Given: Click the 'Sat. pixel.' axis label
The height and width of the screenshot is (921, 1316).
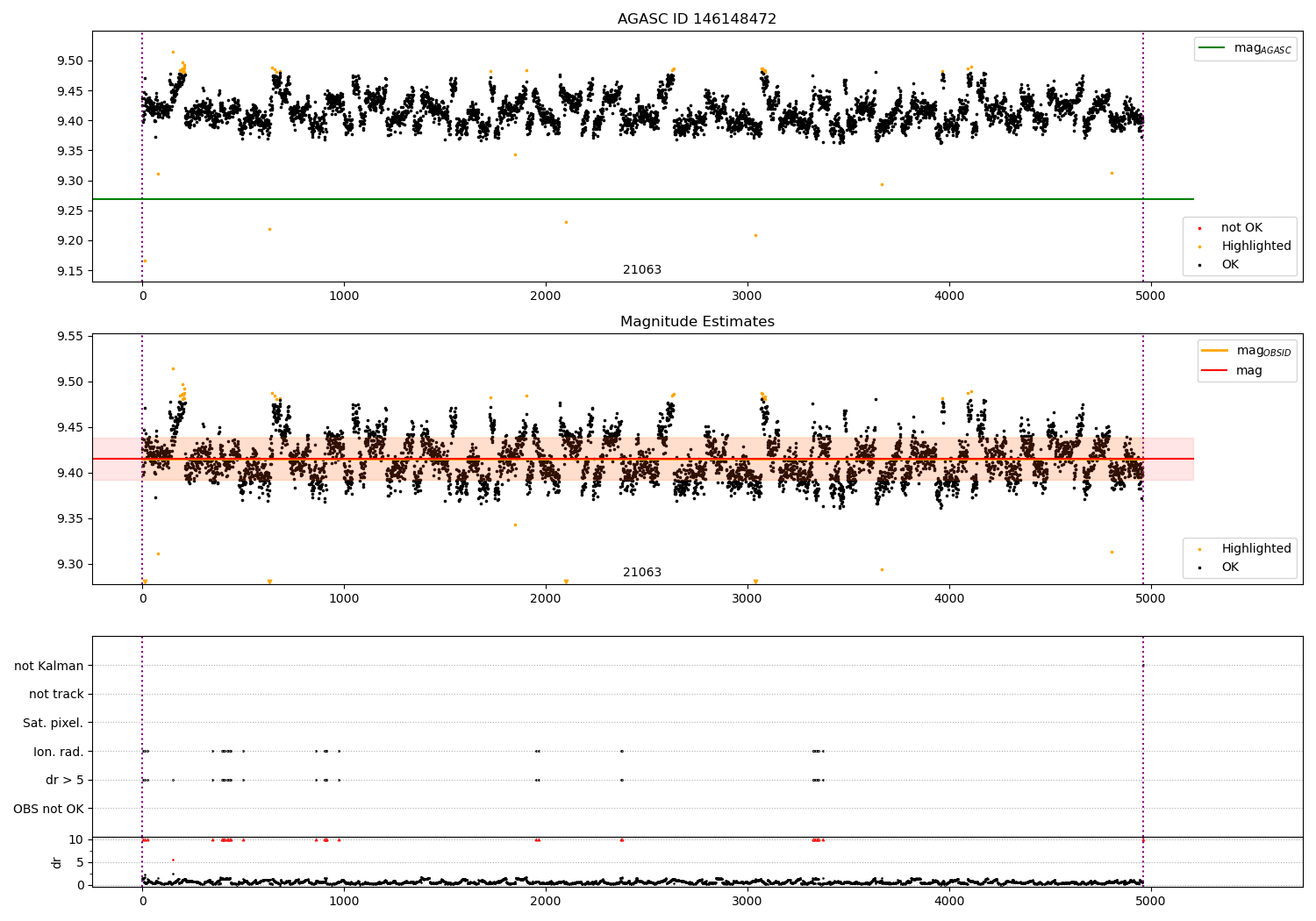Looking at the screenshot, I should point(54,724).
